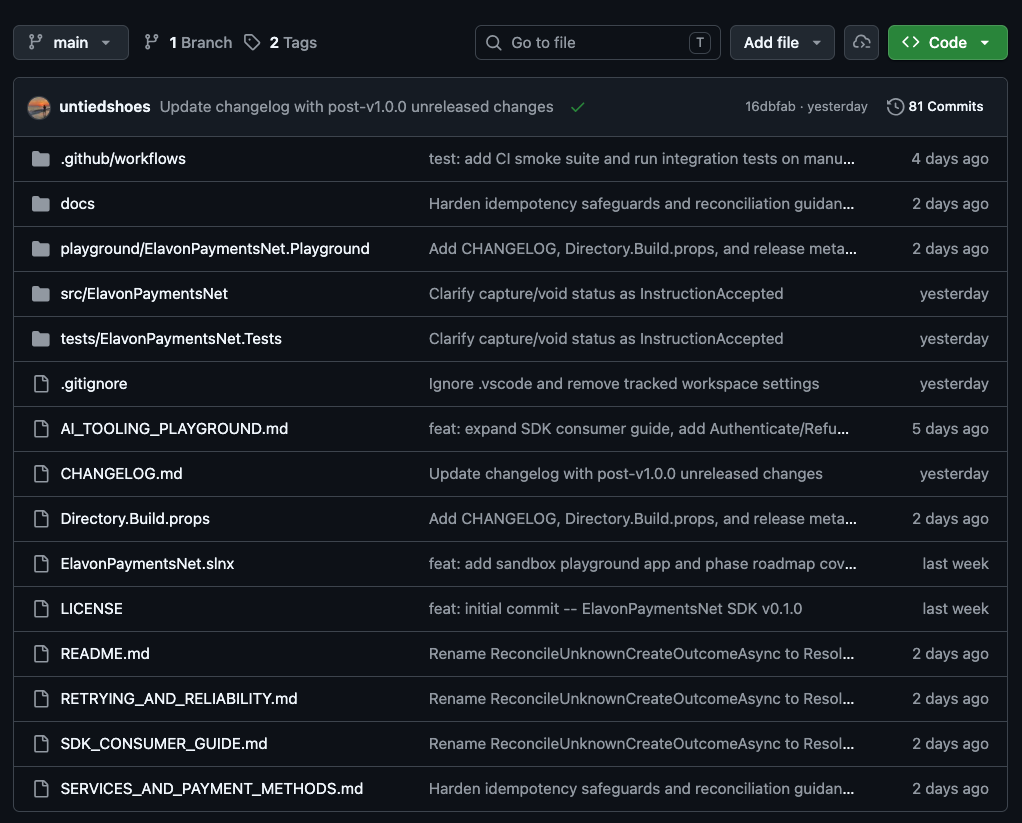Open the CHANGELOG.md file
The height and width of the screenshot is (823, 1022).
(x=121, y=473)
